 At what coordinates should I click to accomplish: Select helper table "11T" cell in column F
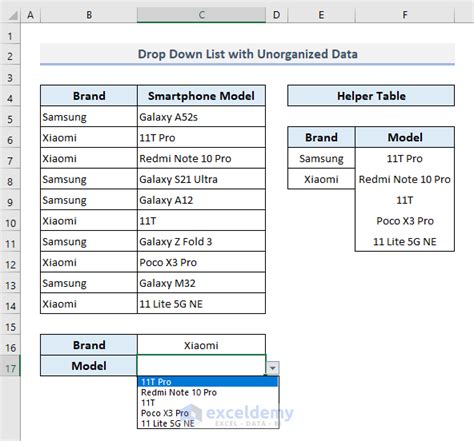click(x=405, y=200)
